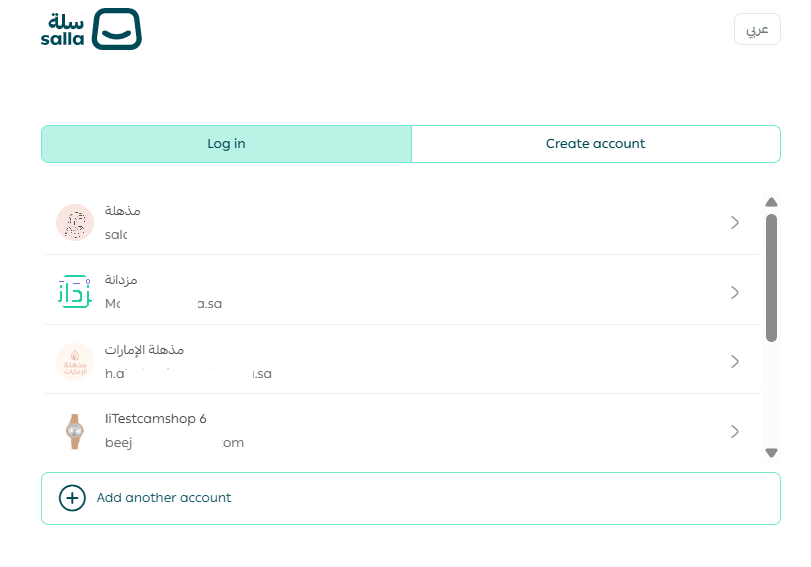The width and height of the screenshot is (811, 567).
Task: Click the scrollbar down arrow
Action: [771, 452]
